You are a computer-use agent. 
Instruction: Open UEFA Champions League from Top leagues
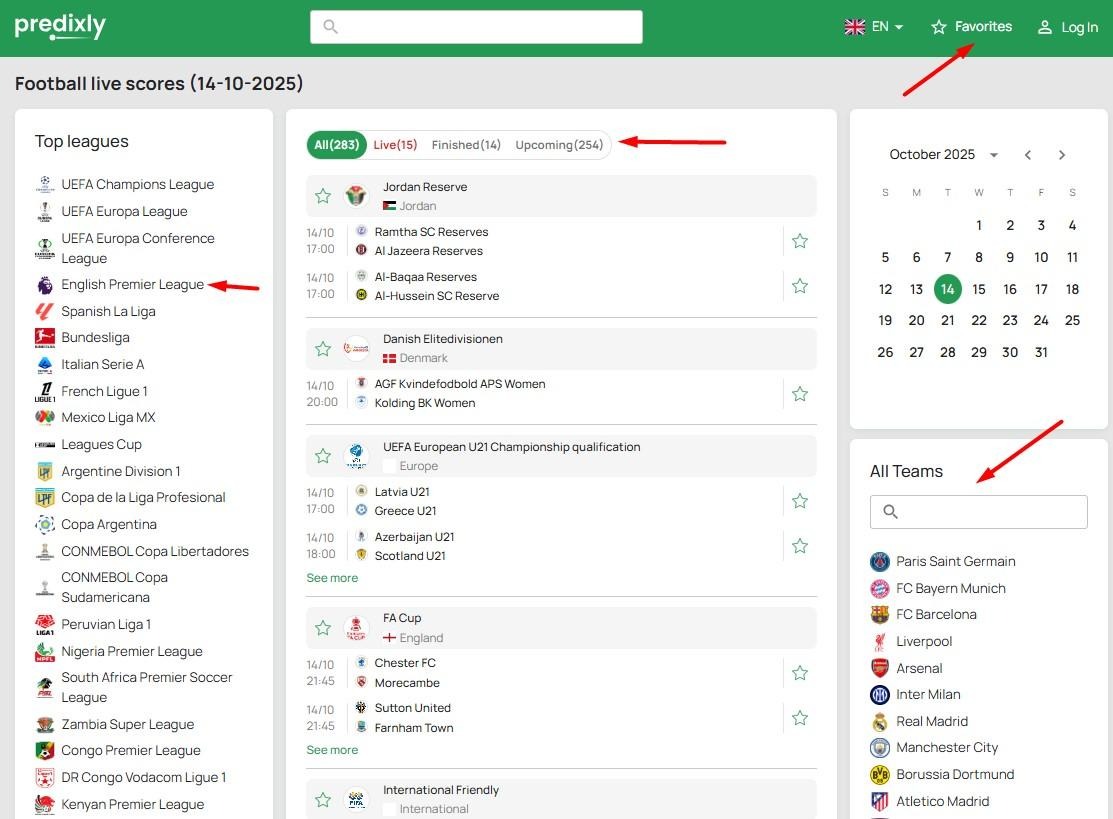point(137,184)
